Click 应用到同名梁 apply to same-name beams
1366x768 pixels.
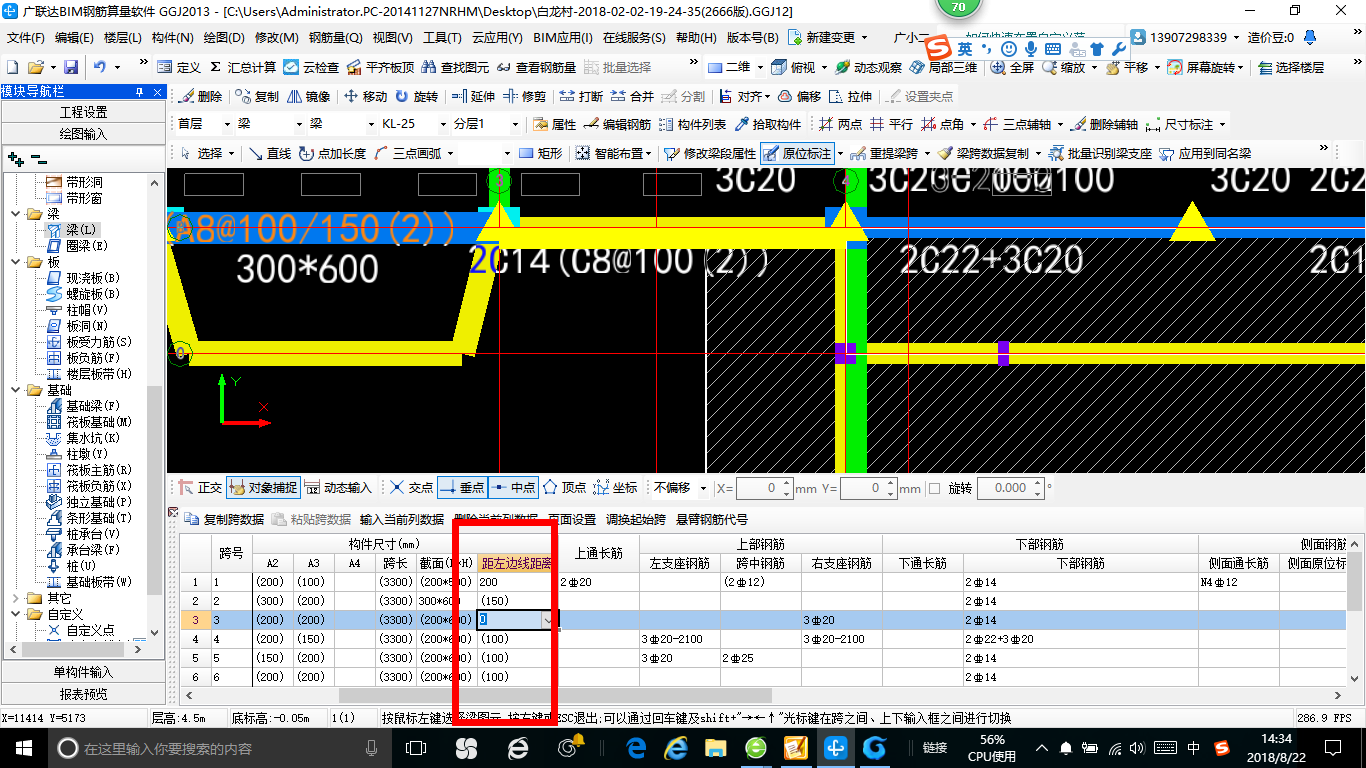[x=1204, y=153]
